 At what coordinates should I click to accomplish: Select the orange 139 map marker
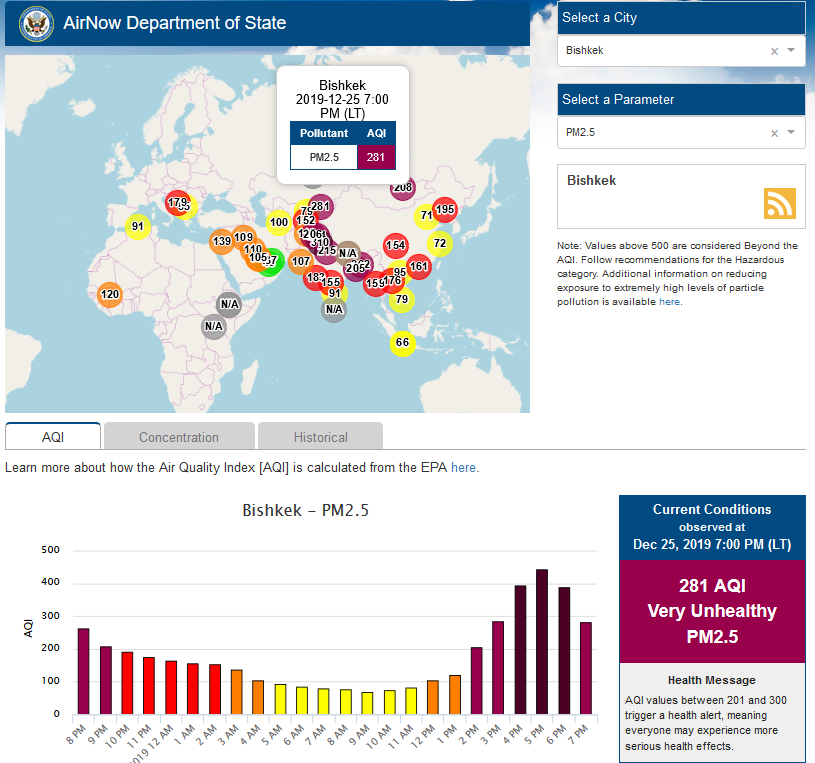[x=222, y=241]
